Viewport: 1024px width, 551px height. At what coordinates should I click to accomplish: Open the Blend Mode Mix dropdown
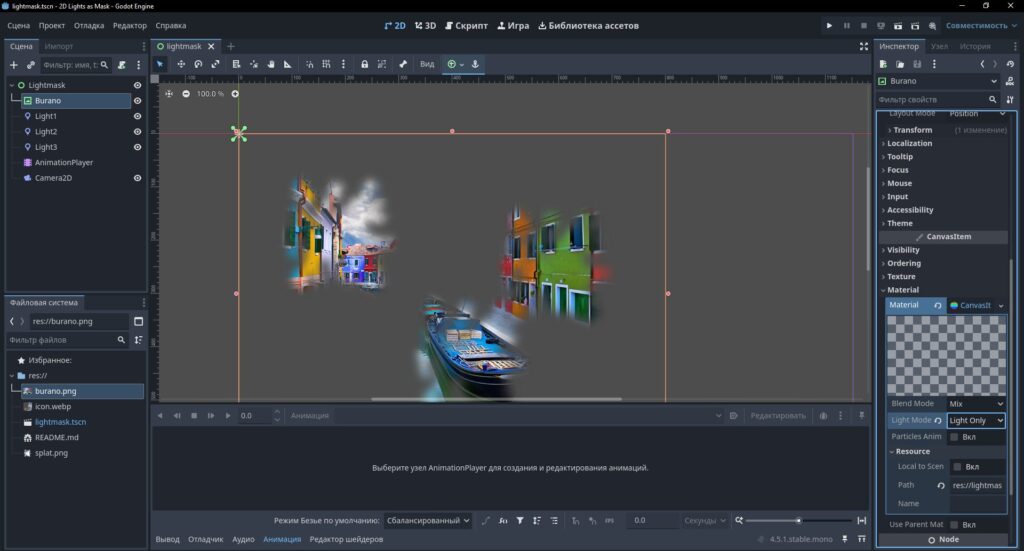(x=976, y=403)
